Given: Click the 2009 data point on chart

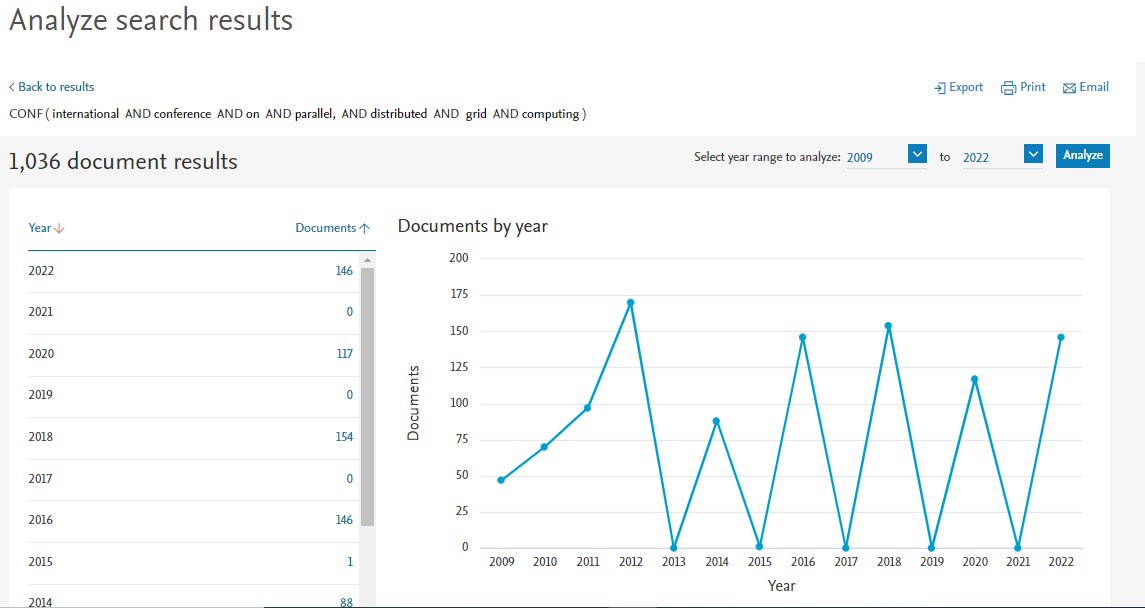Looking at the screenshot, I should [501, 480].
